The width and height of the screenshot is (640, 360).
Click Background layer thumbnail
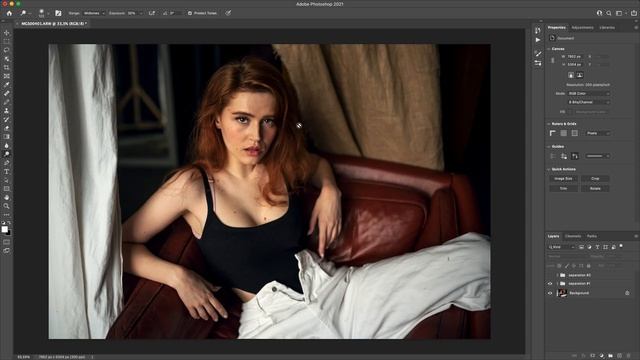pos(562,293)
